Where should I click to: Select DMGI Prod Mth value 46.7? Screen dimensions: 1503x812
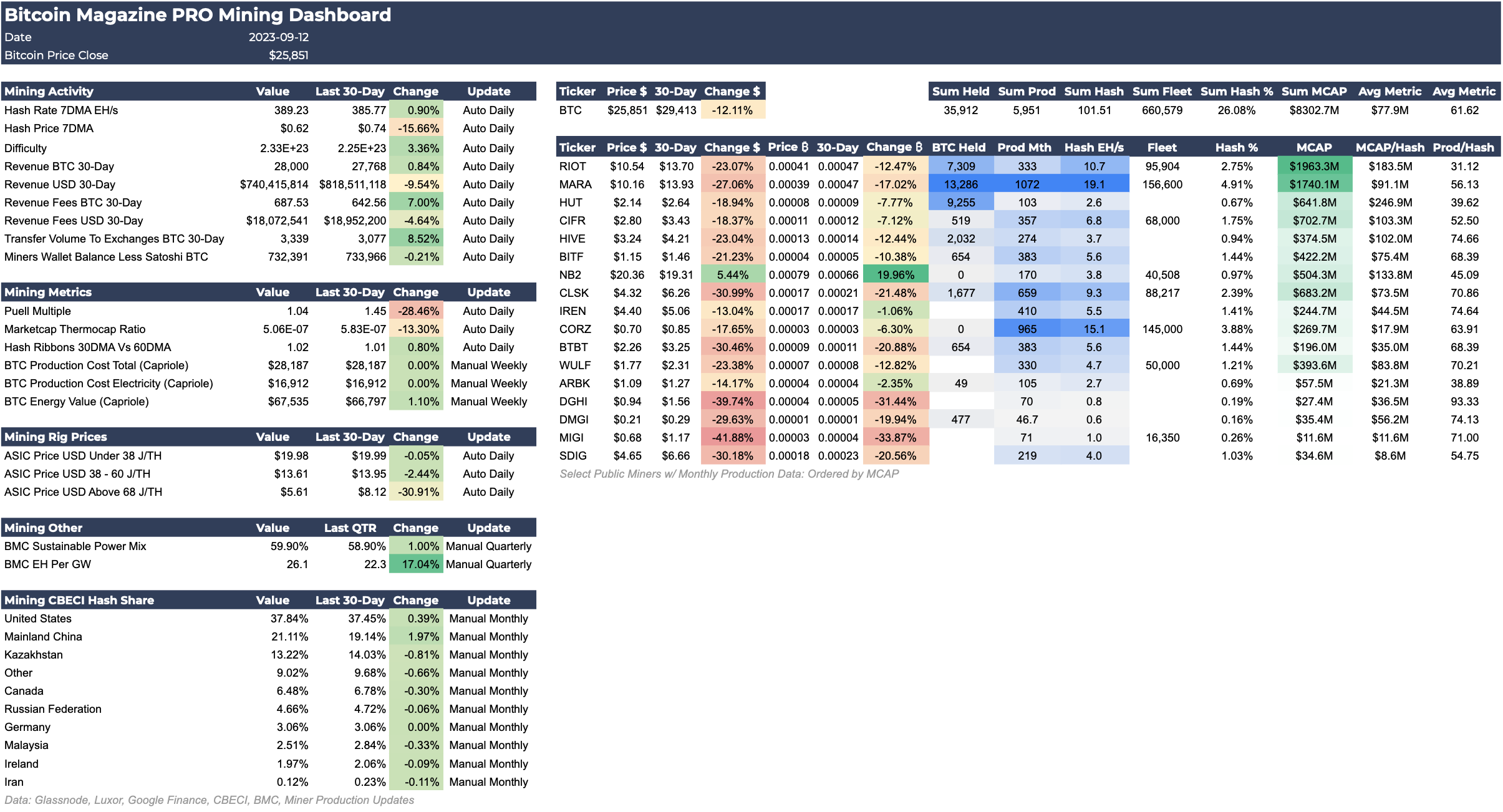pyautogui.click(x=1027, y=420)
